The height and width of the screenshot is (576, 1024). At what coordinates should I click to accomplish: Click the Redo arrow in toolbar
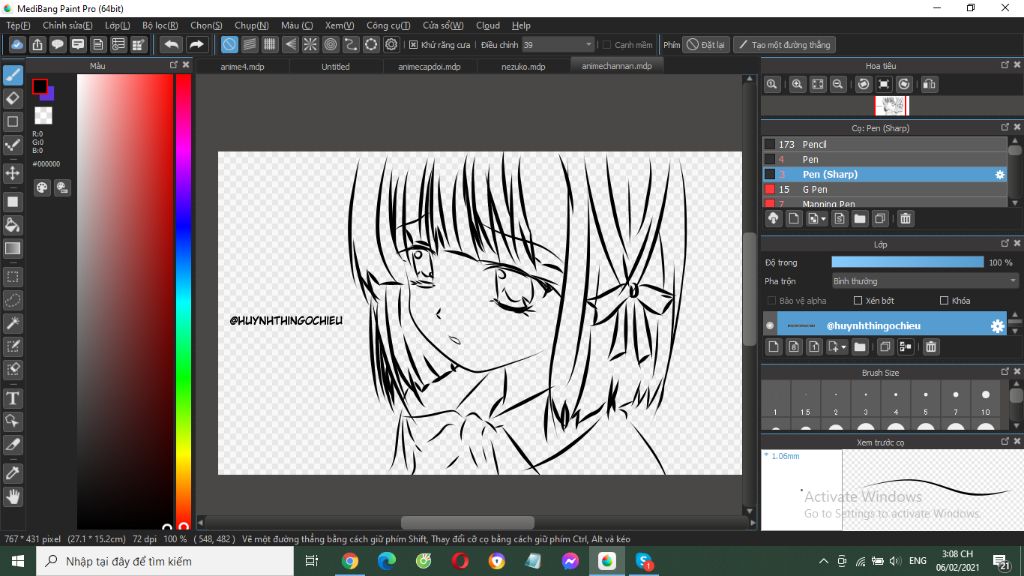click(x=196, y=44)
